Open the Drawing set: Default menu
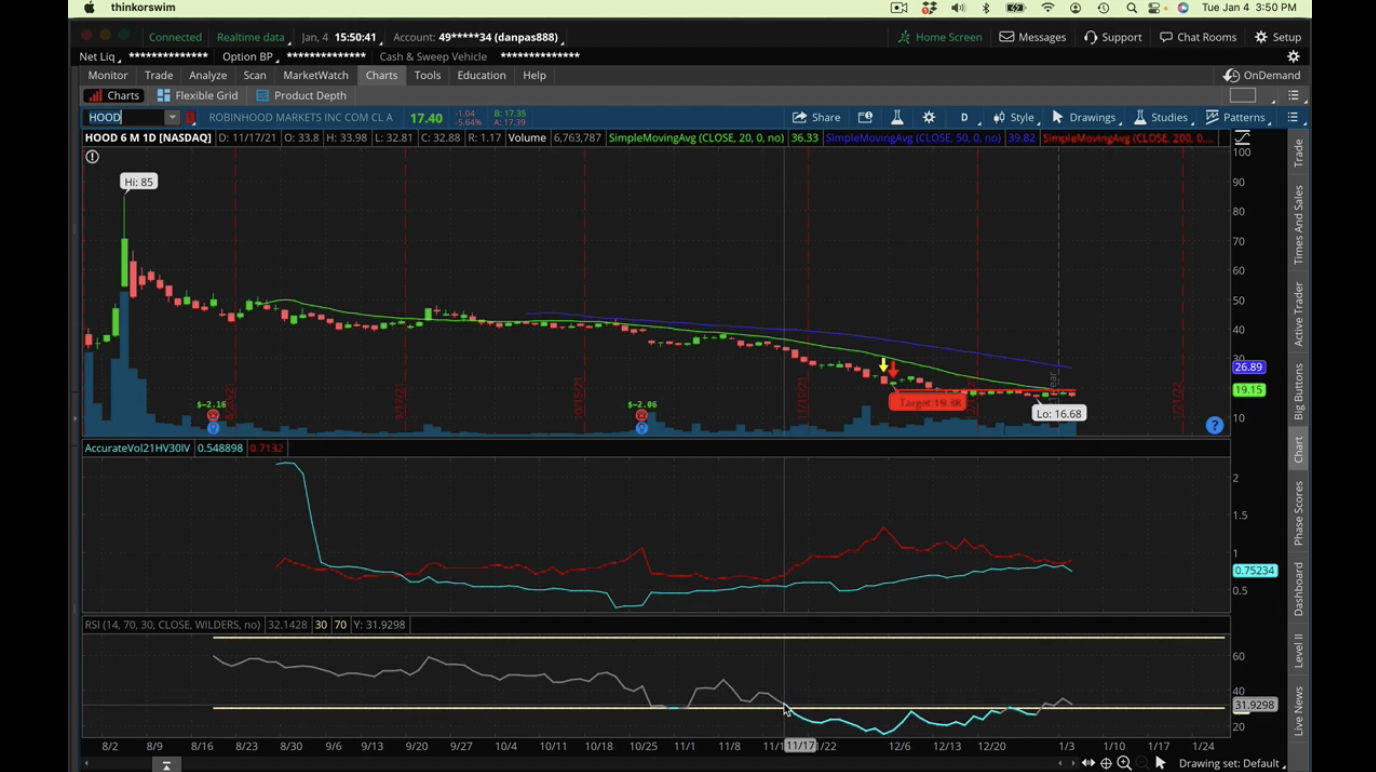Image resolution: width=1376 pixels, height=772 pixels. pyautogui.click(x=1232, y=763)
